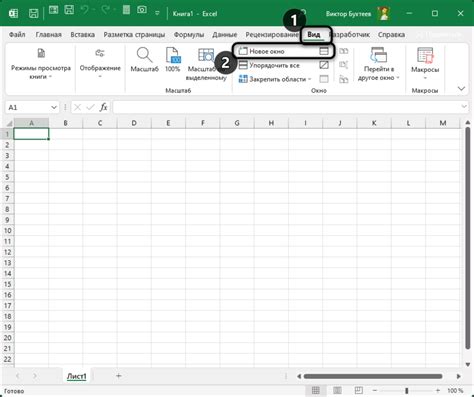Image resolution: width=474 pixels, height=397 pixels.
Task: Open the Рецензирование tab
Action: point(272,35)
